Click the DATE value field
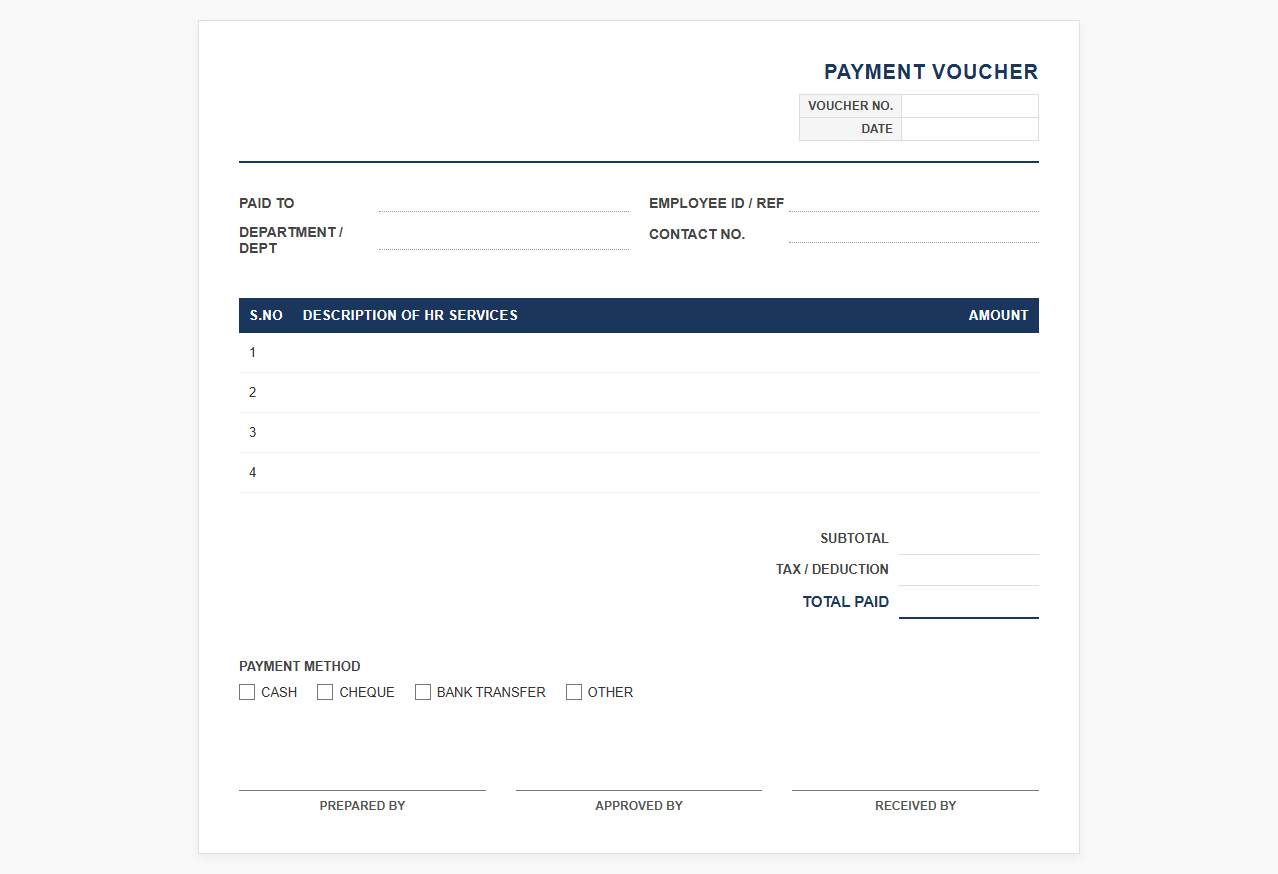 (x=970, y=129)
